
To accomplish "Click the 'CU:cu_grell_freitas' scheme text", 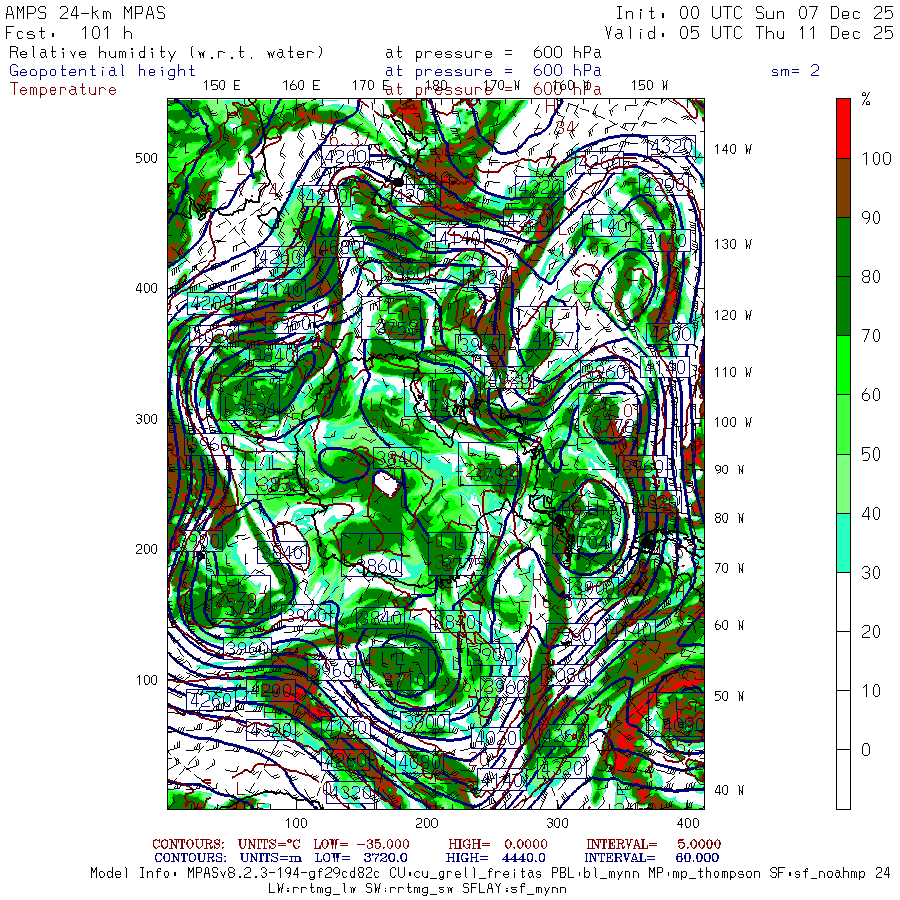I will pyautogui.click(x=465, y=874).
